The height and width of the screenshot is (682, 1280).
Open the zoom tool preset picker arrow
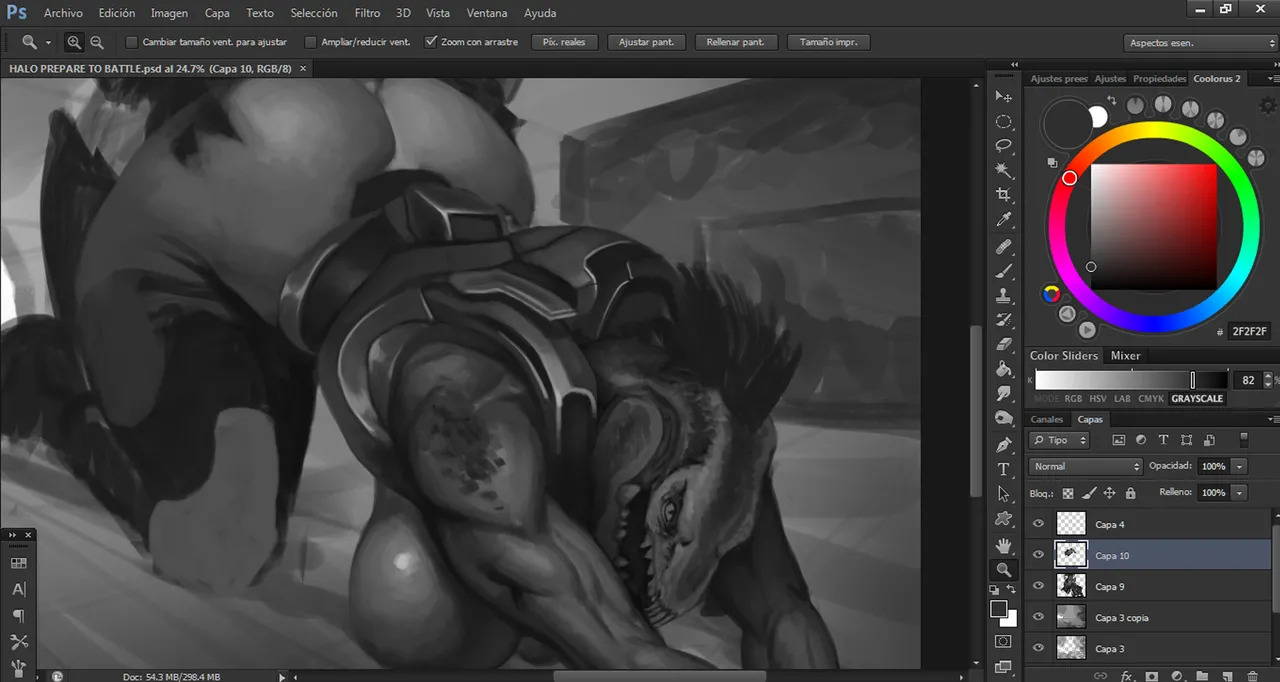48,42
